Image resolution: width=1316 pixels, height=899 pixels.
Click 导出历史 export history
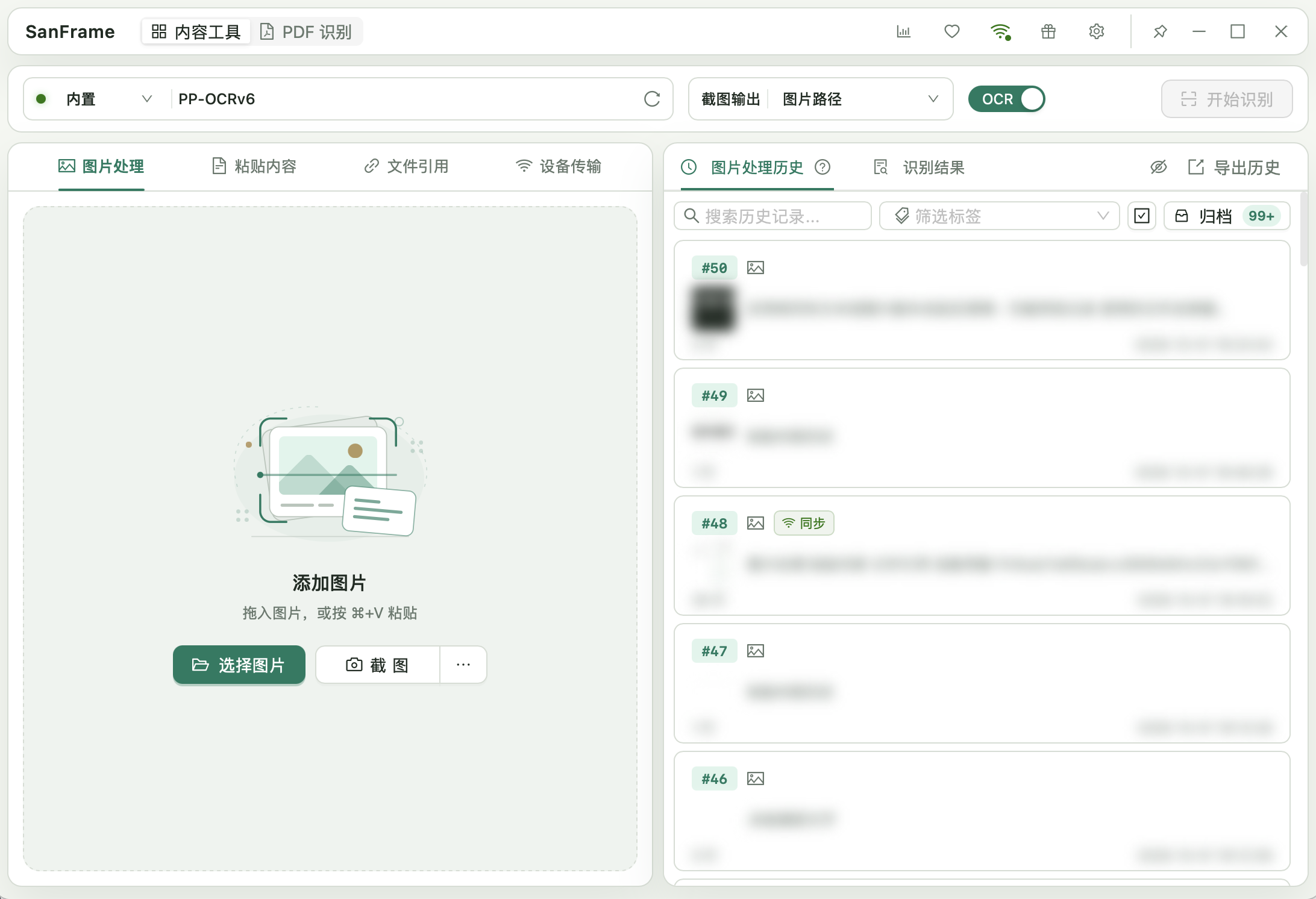[1234, 167]
